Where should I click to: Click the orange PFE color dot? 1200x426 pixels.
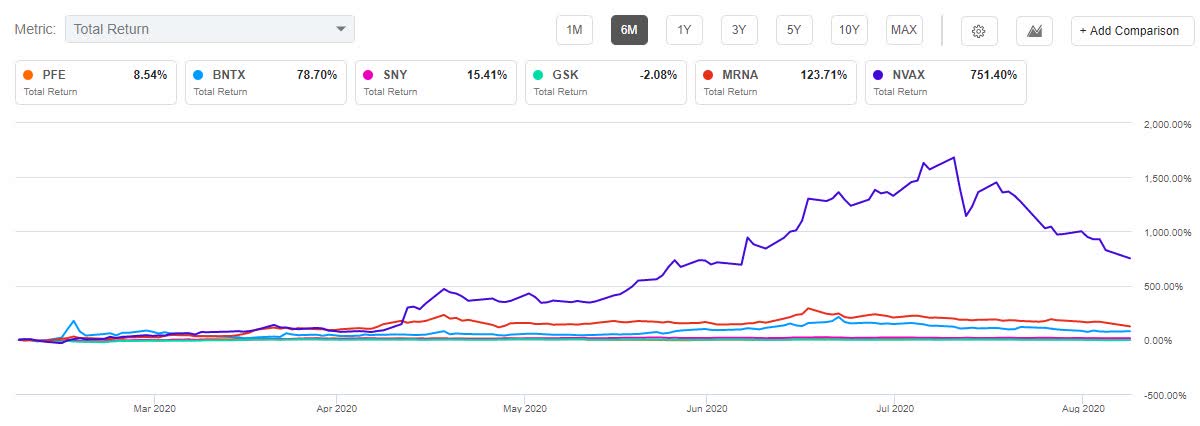click(x=27, y=75)
